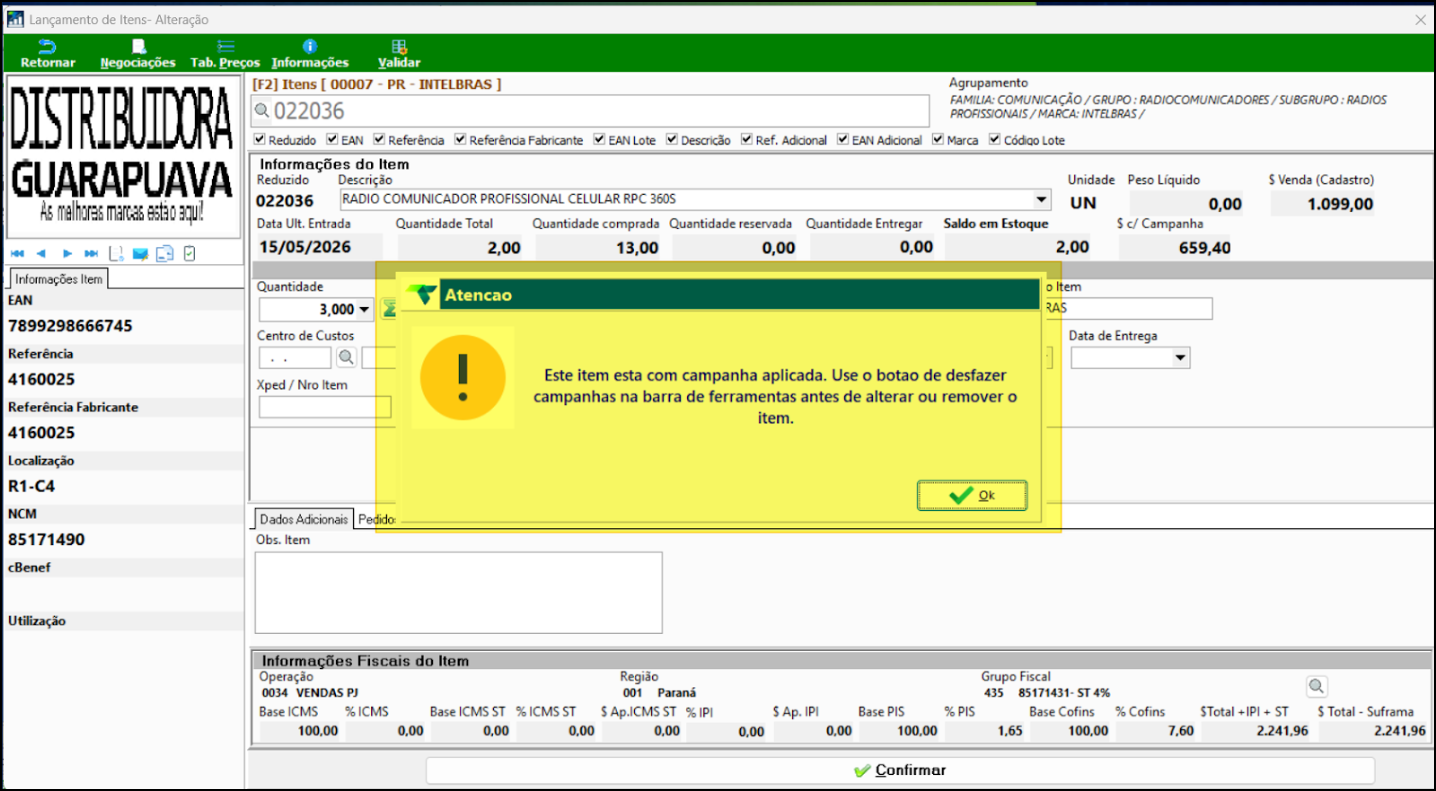This screenshot has width=1436, height=791.
Task: Select the Informações Item tab
Action: (59, 279)
